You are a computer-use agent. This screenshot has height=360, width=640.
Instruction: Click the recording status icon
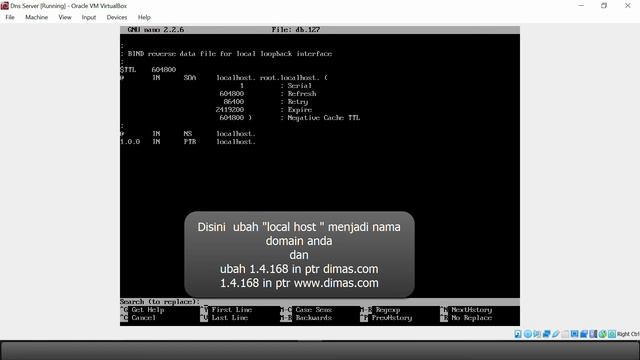(x=584, y=334)
